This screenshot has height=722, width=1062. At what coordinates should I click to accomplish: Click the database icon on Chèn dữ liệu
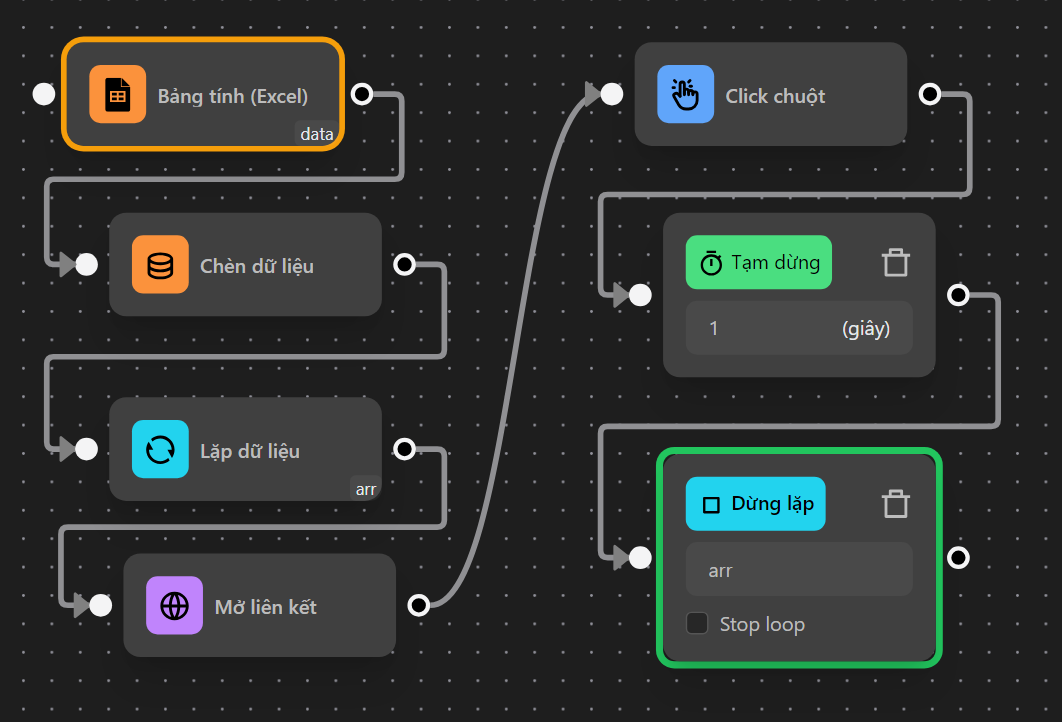(x=160, y=265)
